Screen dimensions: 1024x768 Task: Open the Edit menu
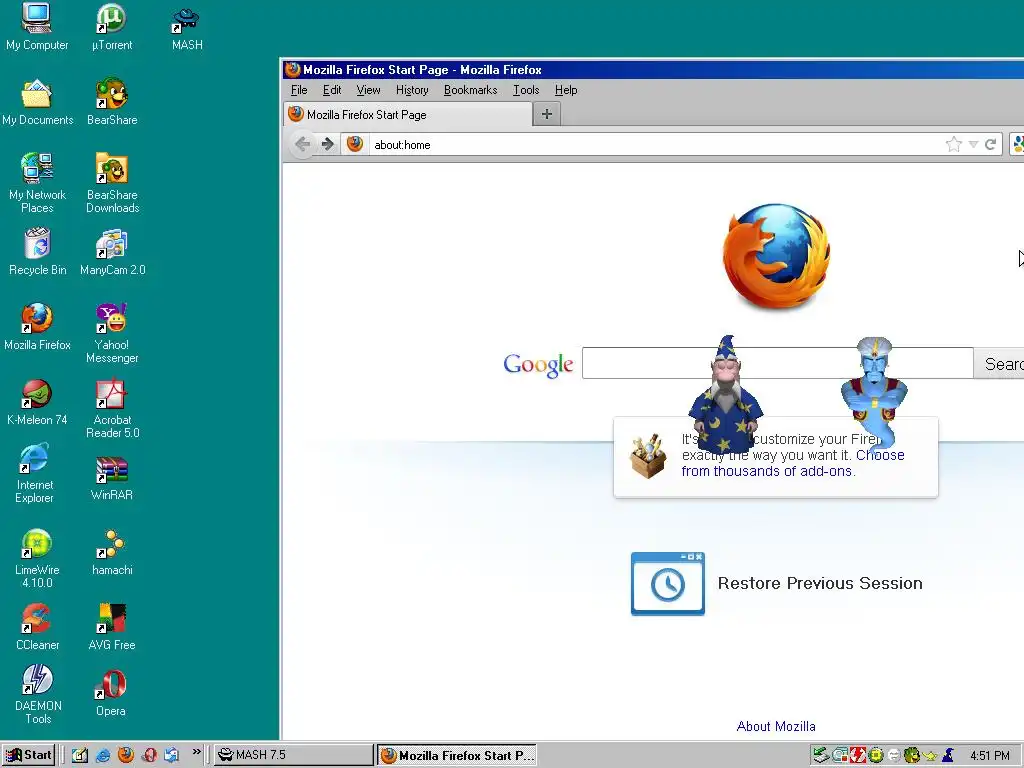(x=332, y=90)
